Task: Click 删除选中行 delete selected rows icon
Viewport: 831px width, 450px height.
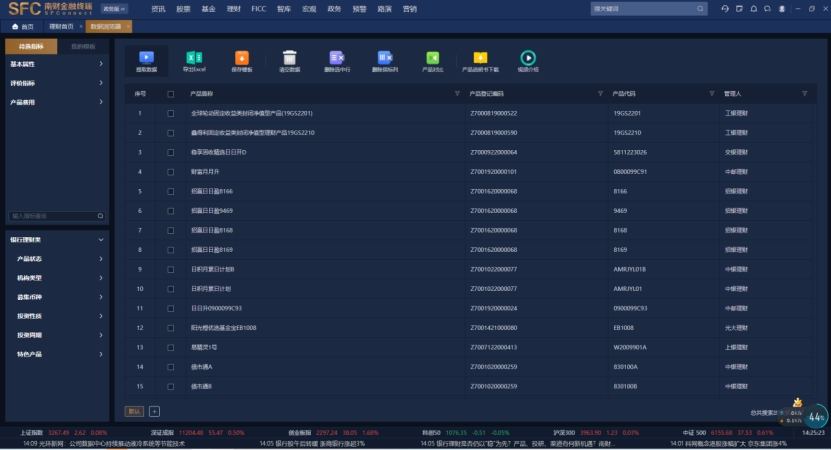Action: click(337, 58)
